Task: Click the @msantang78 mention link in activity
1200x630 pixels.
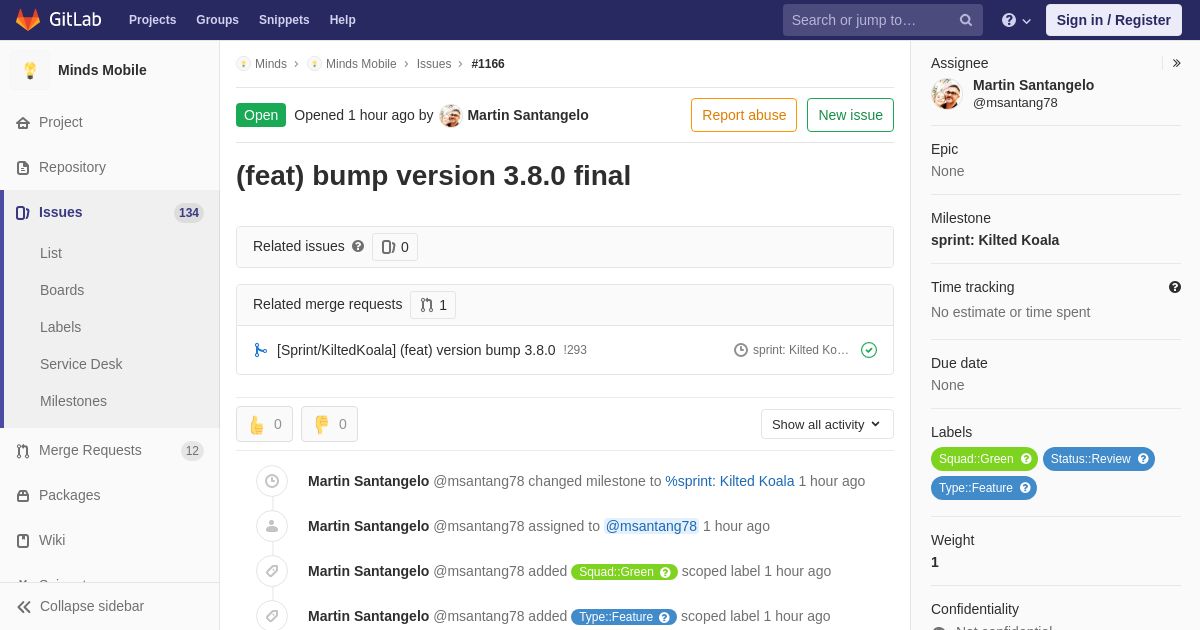Action: pos(651,526)
